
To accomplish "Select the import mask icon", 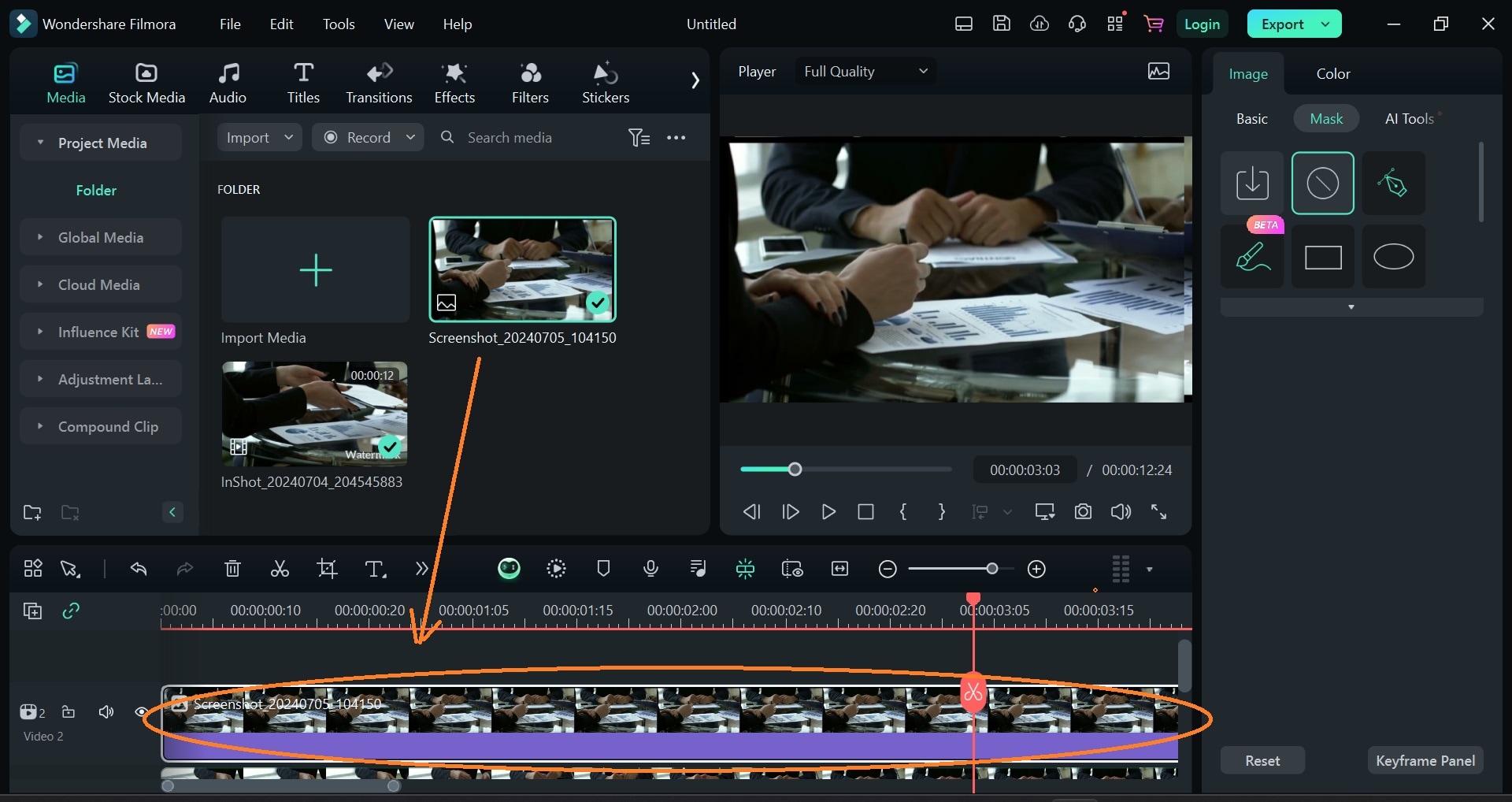I will (1252, 184).
